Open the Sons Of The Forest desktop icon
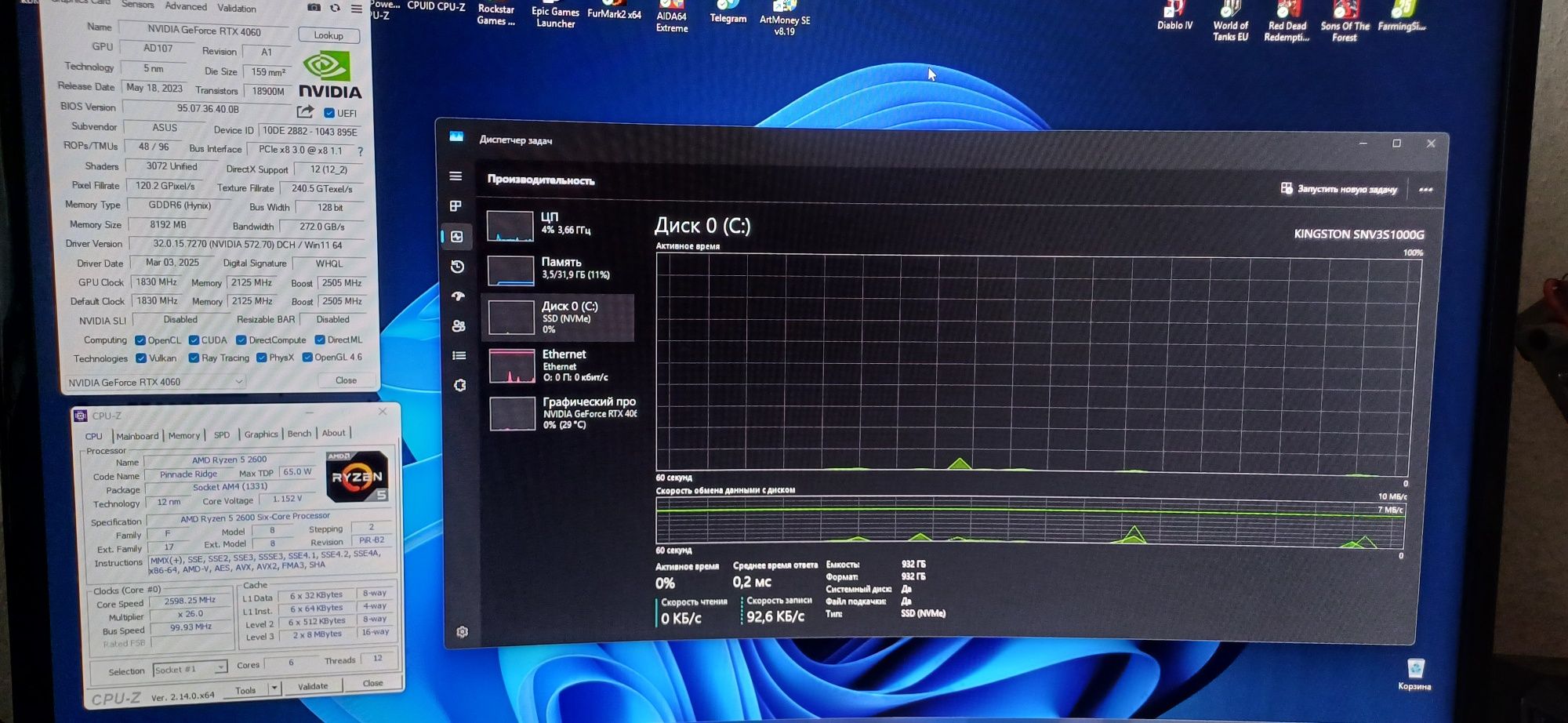 click(x=1345, y=21)
